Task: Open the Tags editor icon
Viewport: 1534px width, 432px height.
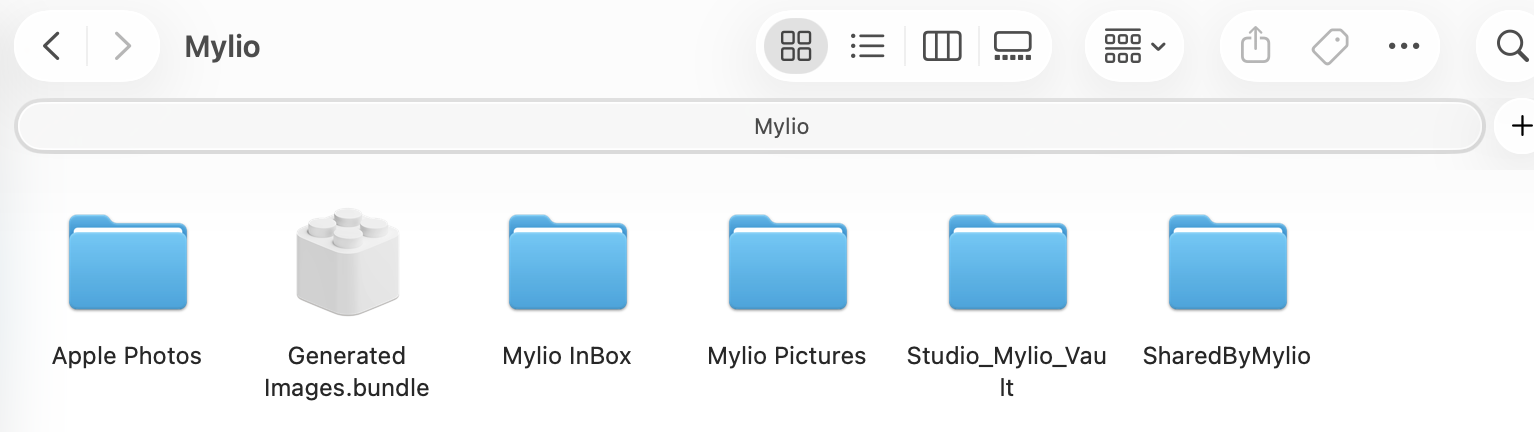Action: click(x=1330, y=46)
